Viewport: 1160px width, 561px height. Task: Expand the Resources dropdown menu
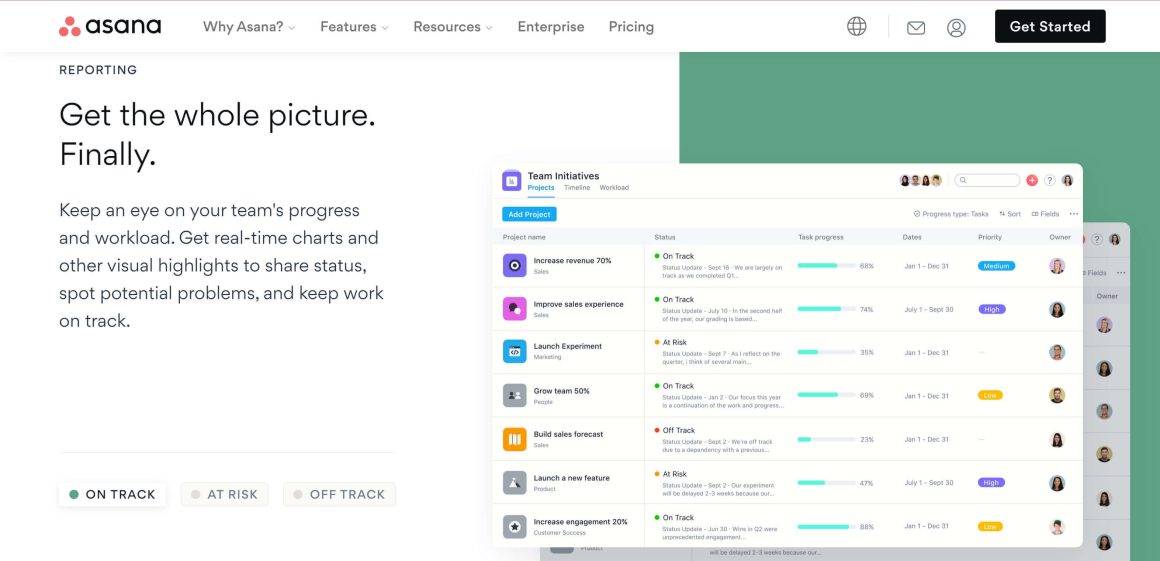pos(453,27)
